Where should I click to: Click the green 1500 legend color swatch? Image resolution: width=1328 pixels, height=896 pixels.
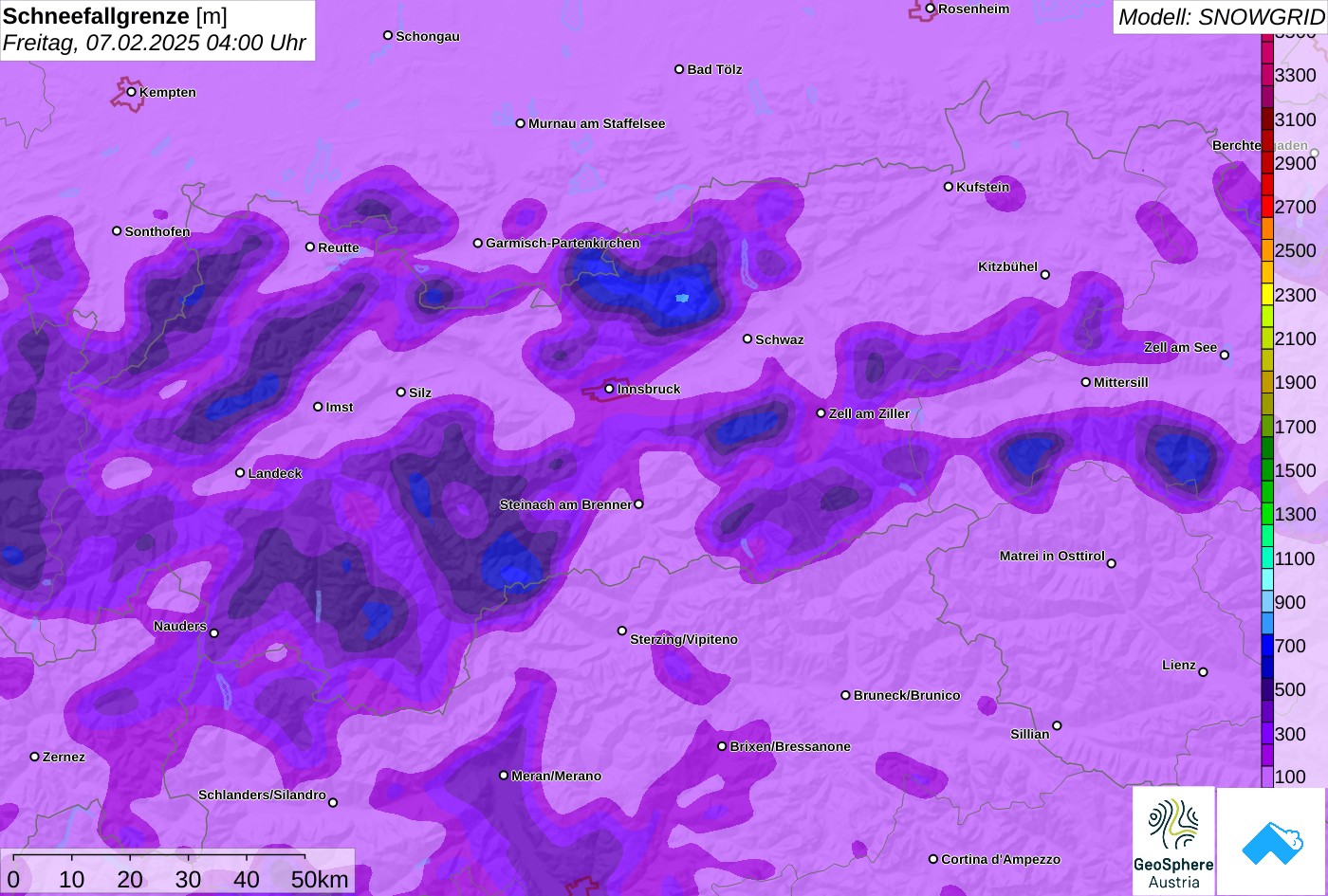(x=1267, y=470)
